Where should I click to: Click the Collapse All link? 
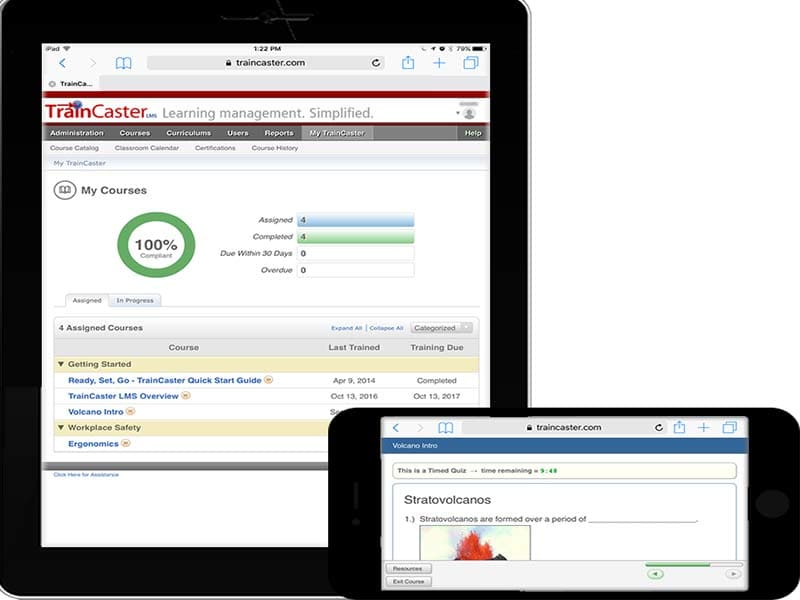[386, 328]
